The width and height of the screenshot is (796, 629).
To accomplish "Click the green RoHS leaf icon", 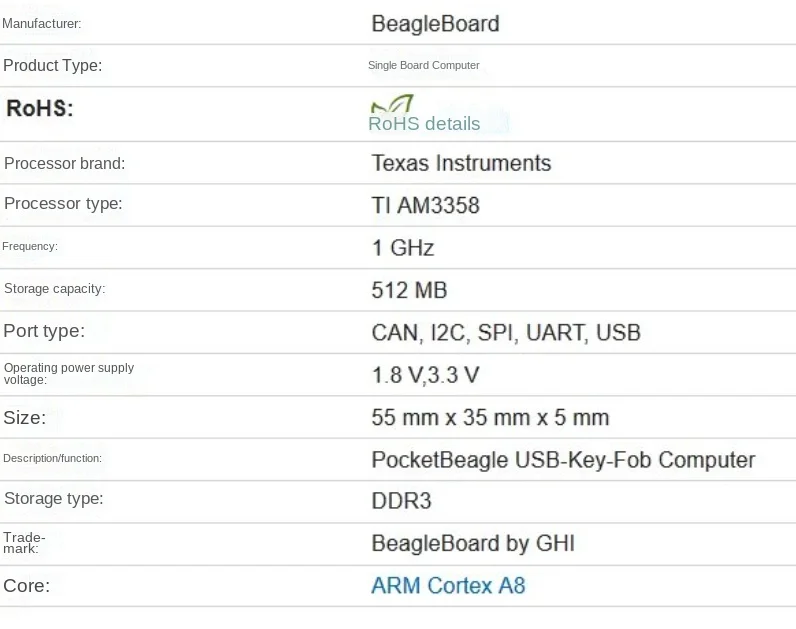I will [x=392, y=104].
